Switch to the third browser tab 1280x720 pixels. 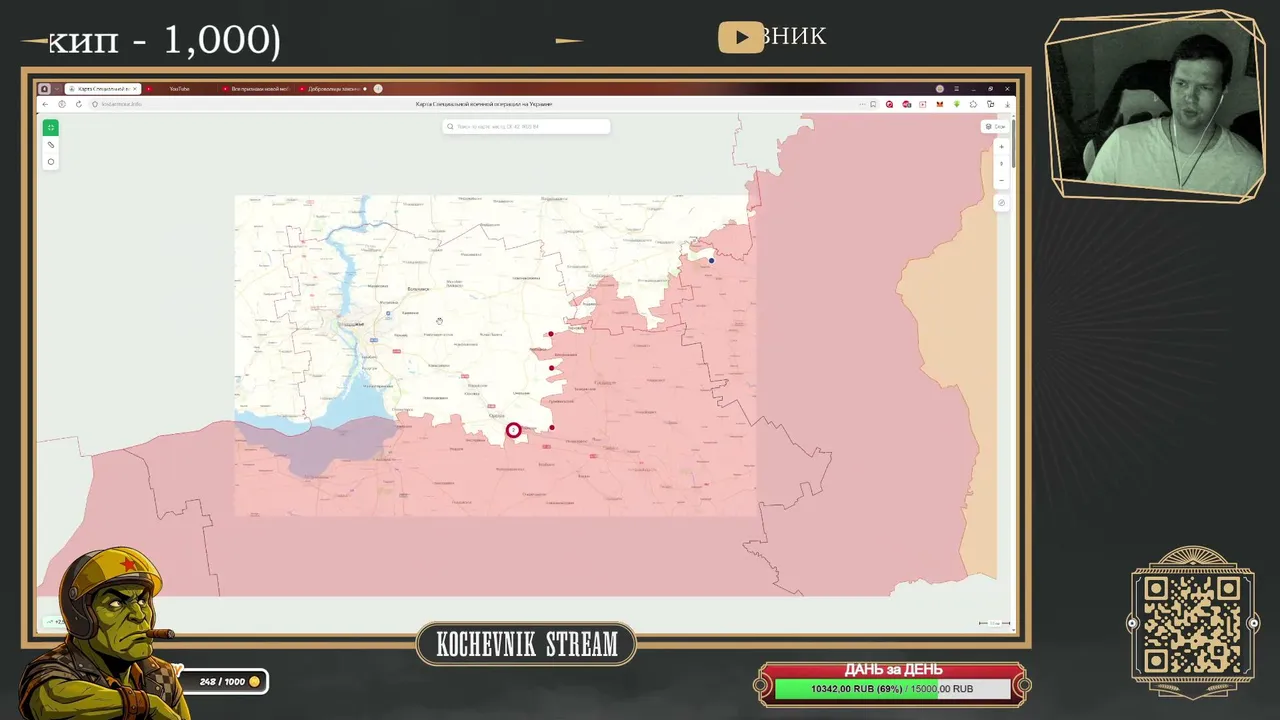[257, 89]
